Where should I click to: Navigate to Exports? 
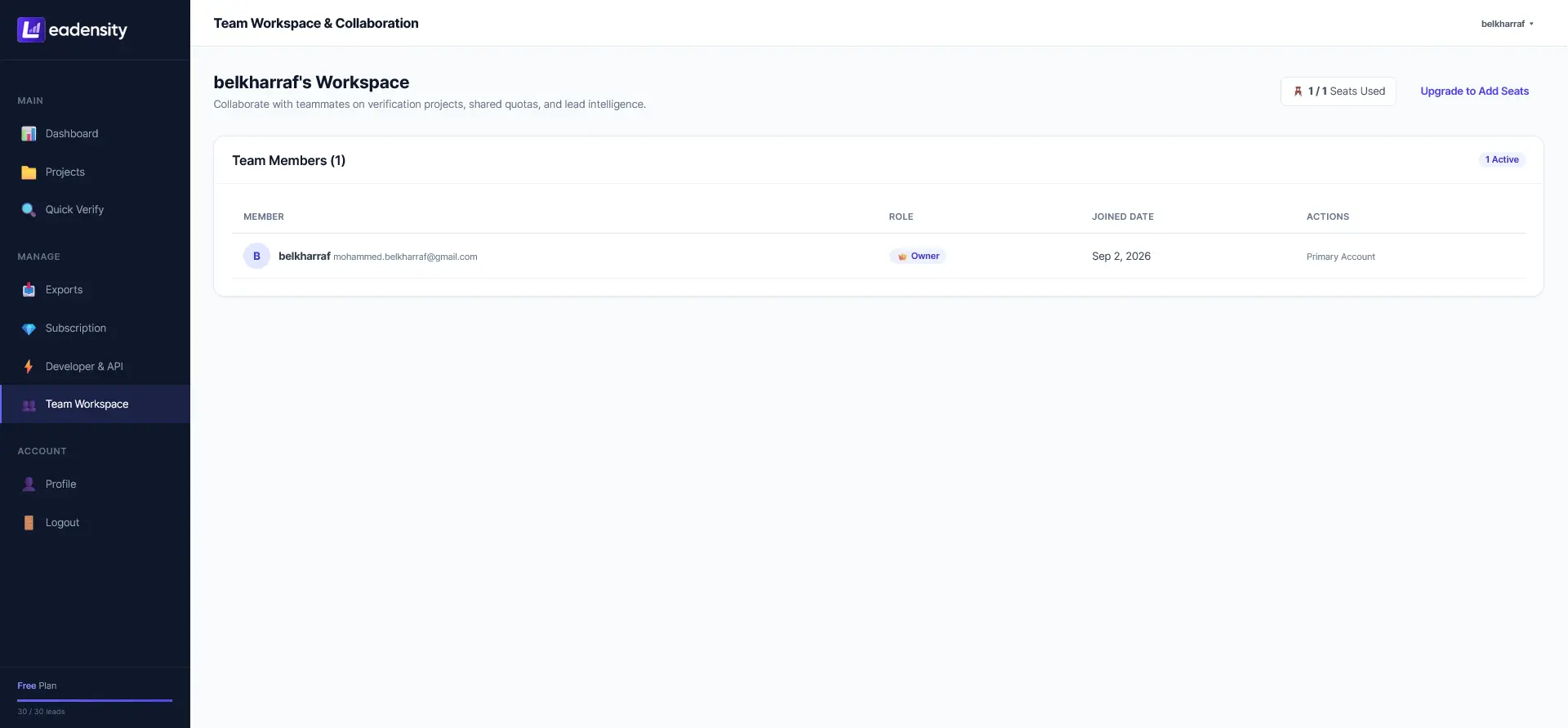pyautogui.click(x=95, y=290)
